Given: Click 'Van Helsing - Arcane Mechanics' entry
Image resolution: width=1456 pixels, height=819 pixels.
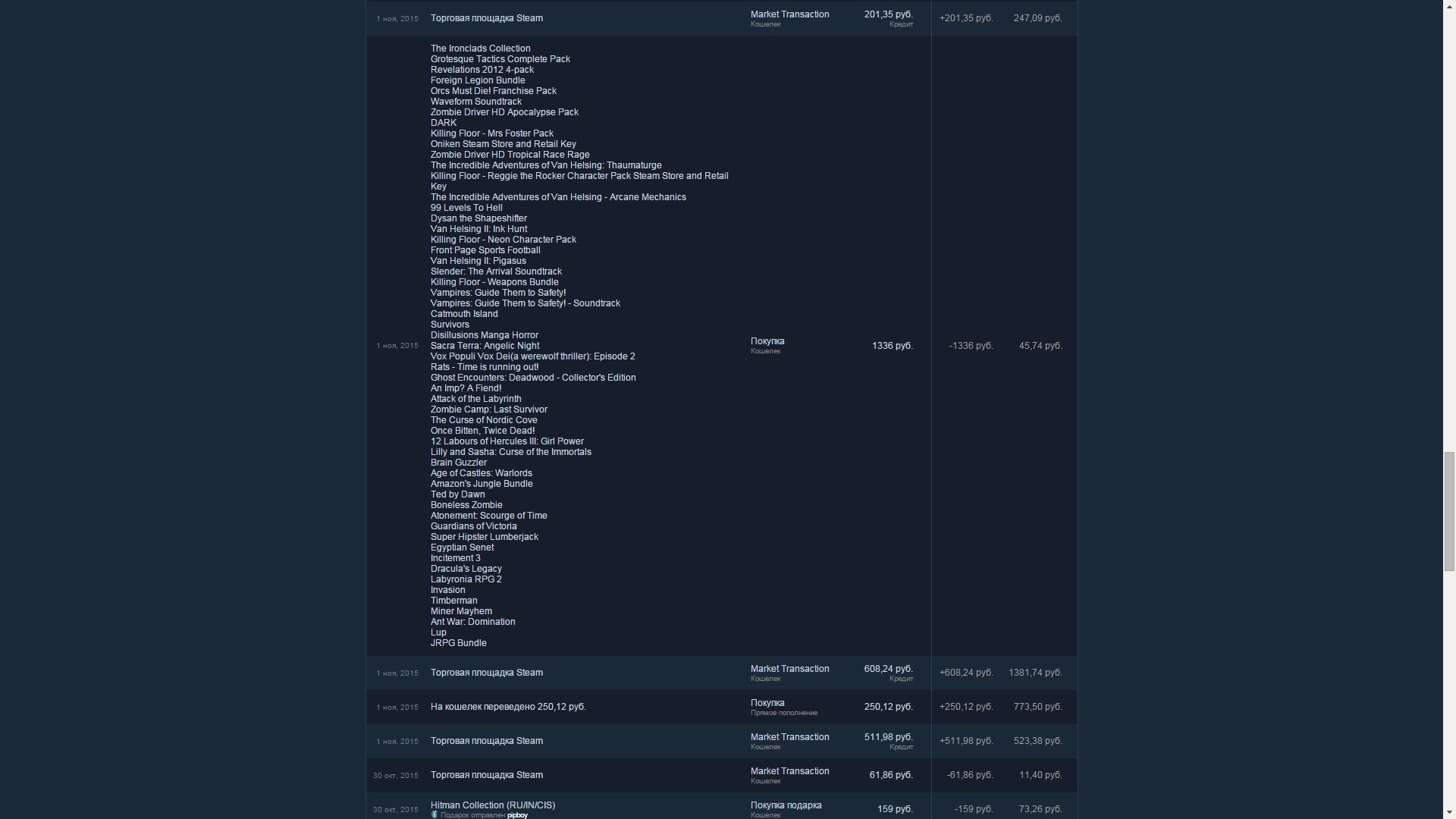Looking at the screenshot, I should [x=558, y=197].
